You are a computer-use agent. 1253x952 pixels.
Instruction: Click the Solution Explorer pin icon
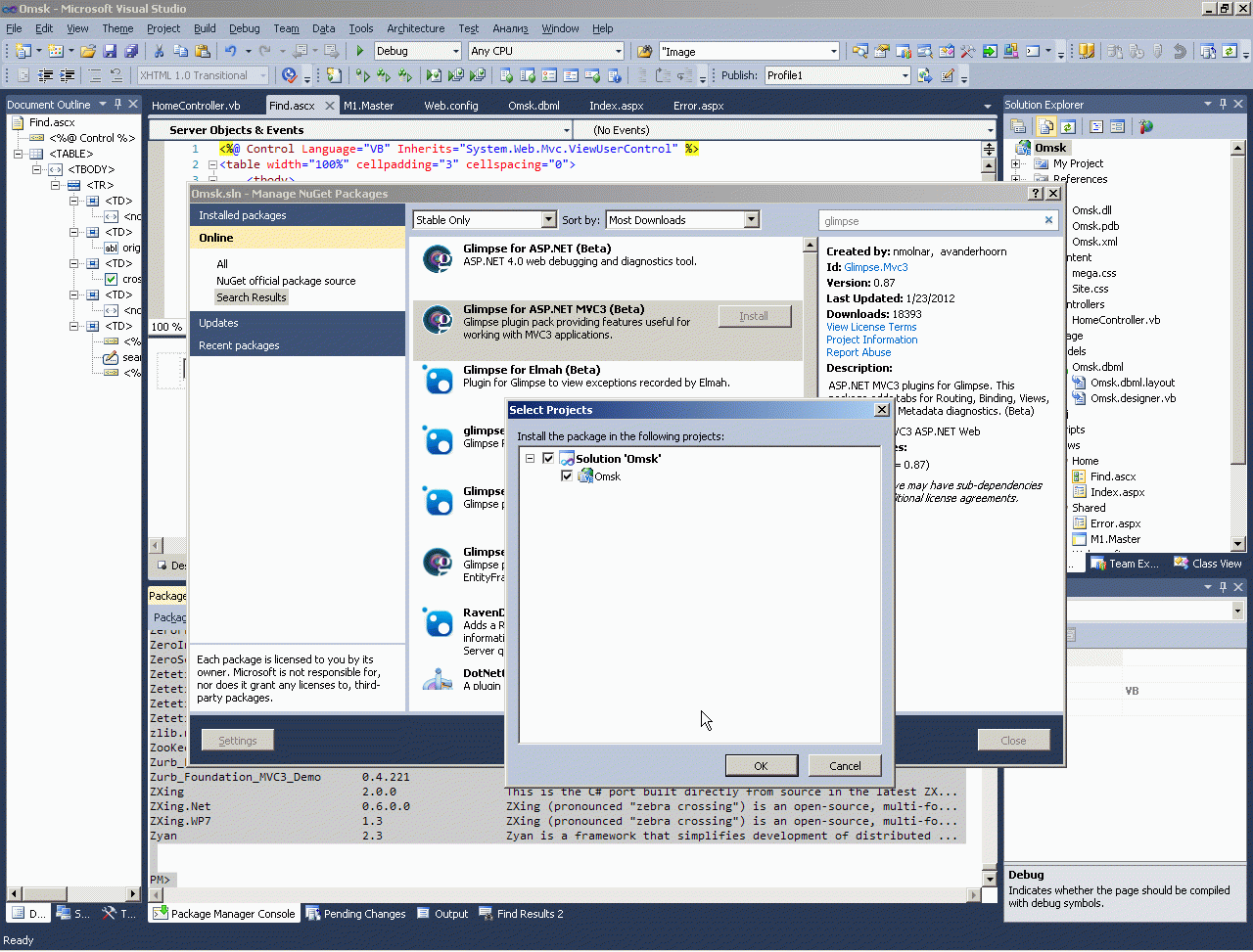pos(1223,104)
